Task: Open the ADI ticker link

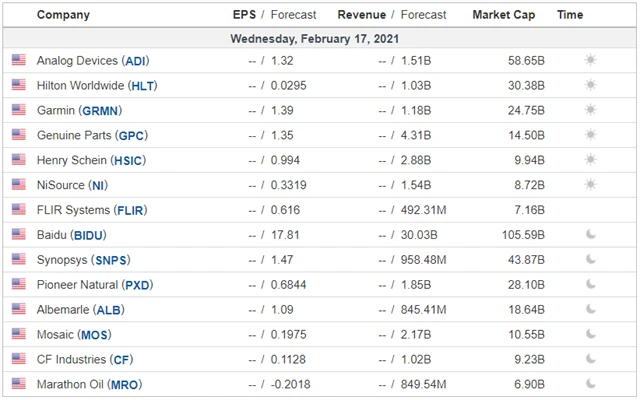Action: point(135,61)
